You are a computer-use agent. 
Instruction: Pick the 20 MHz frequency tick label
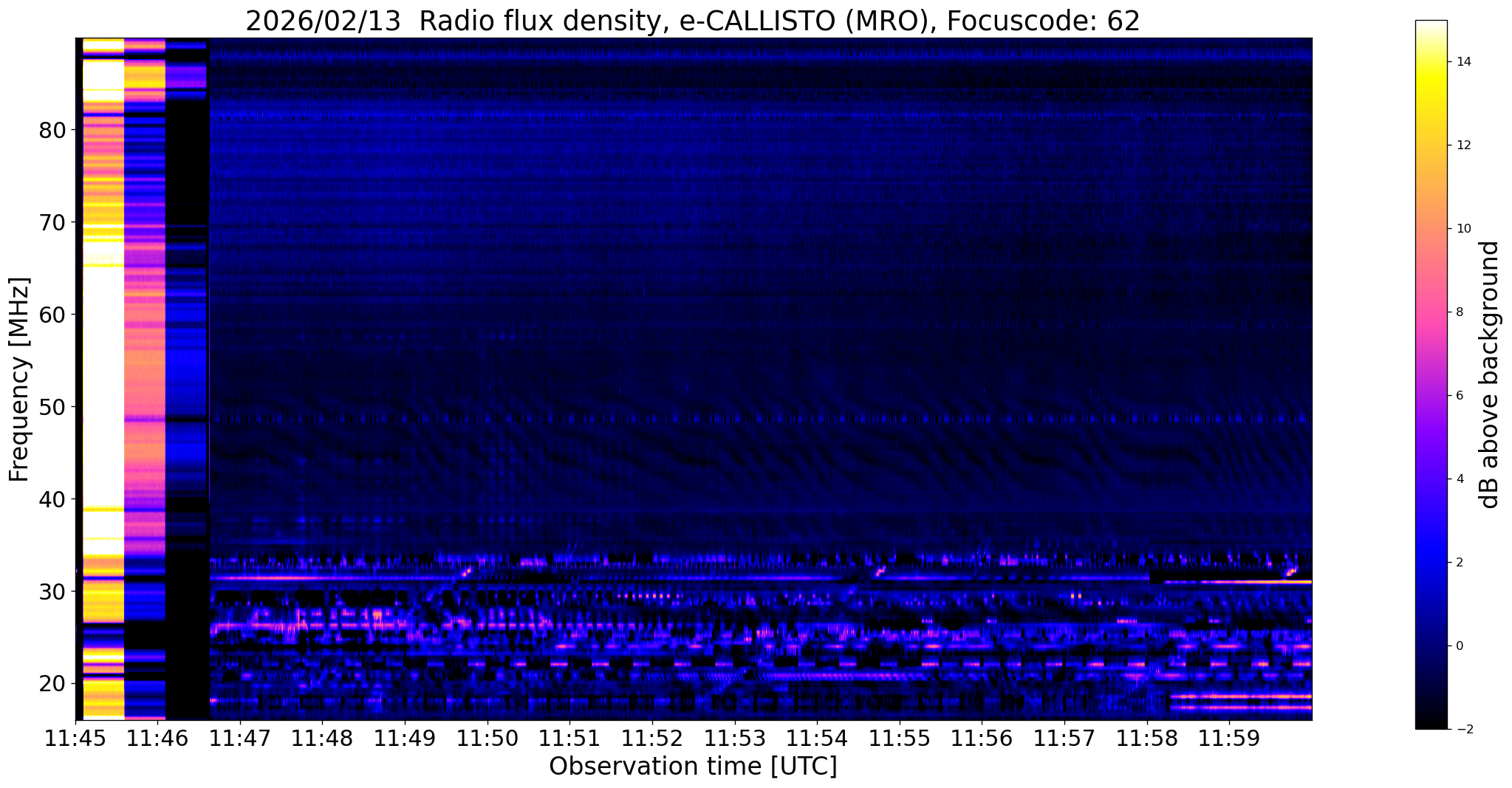(52, 684)
